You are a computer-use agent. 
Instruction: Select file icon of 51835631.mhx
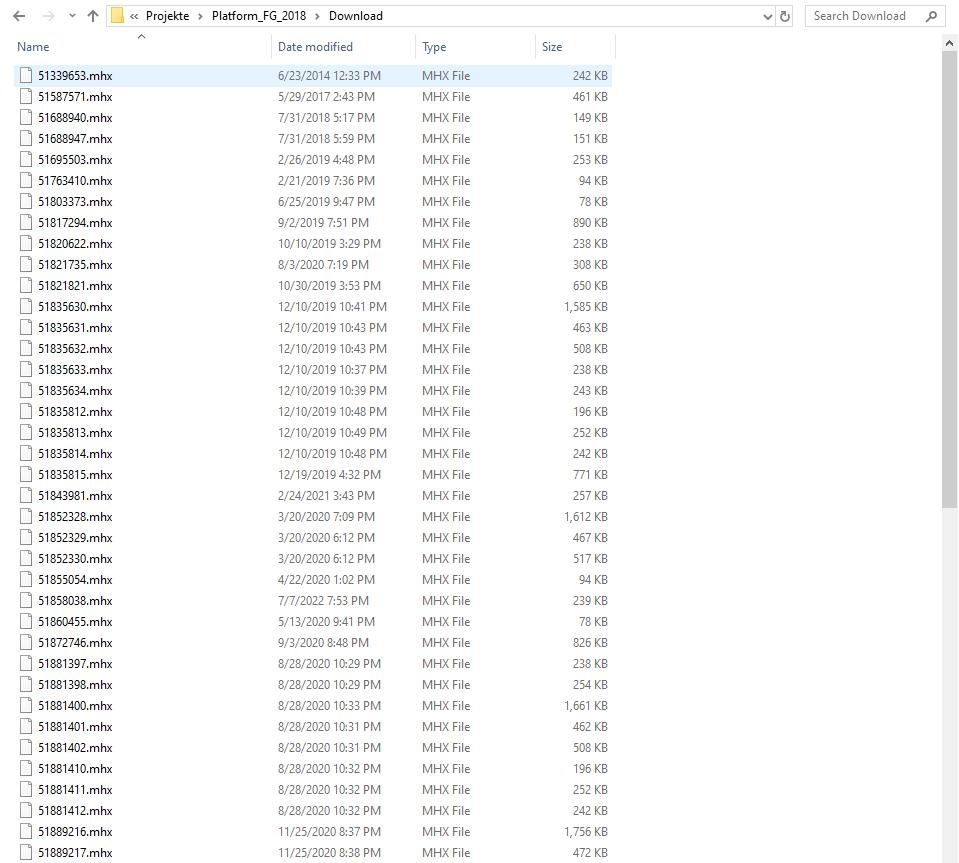pyautogui.click(x=26, y=327)
